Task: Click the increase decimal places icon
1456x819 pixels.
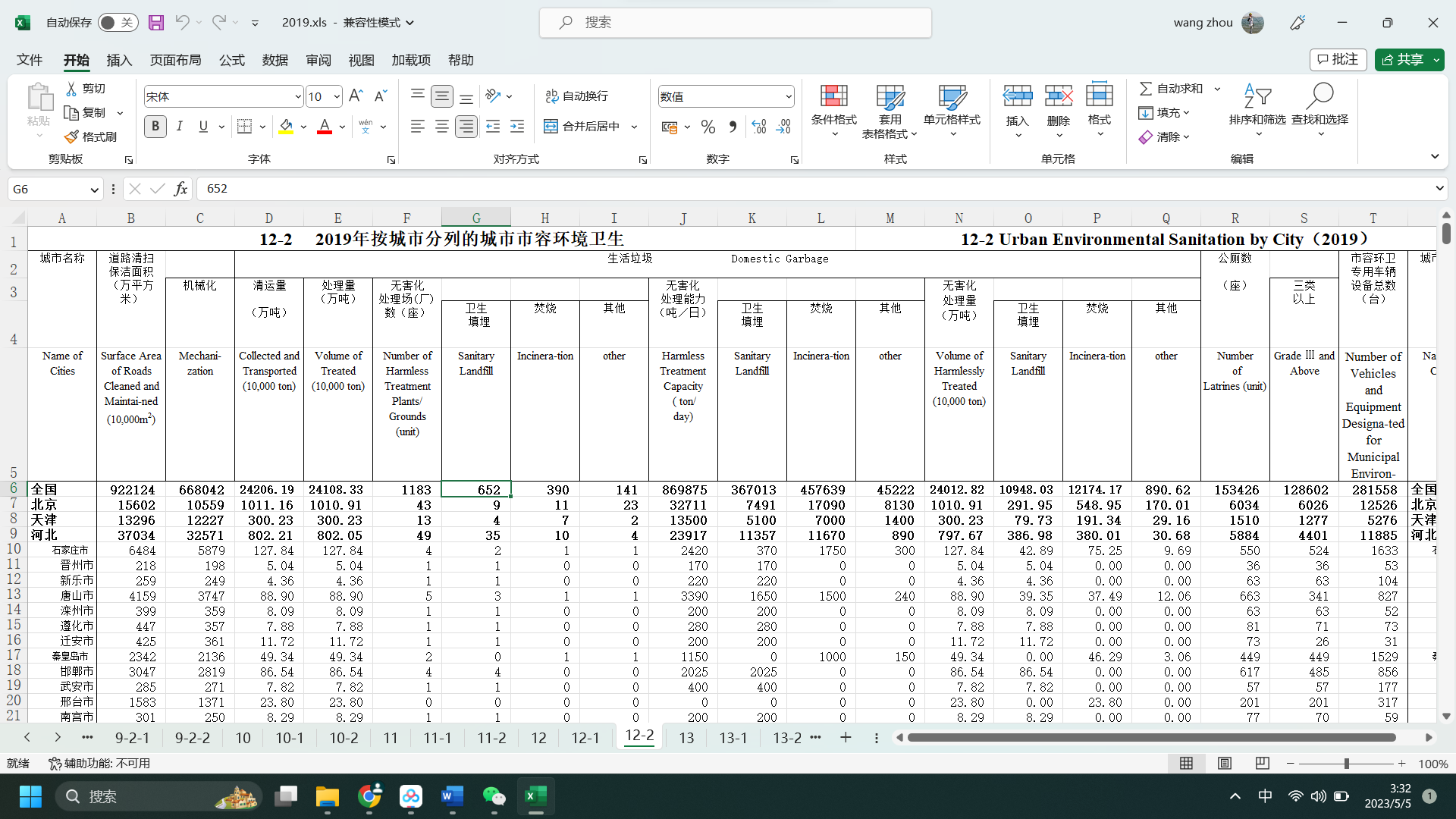Action: tap(759, 127)
